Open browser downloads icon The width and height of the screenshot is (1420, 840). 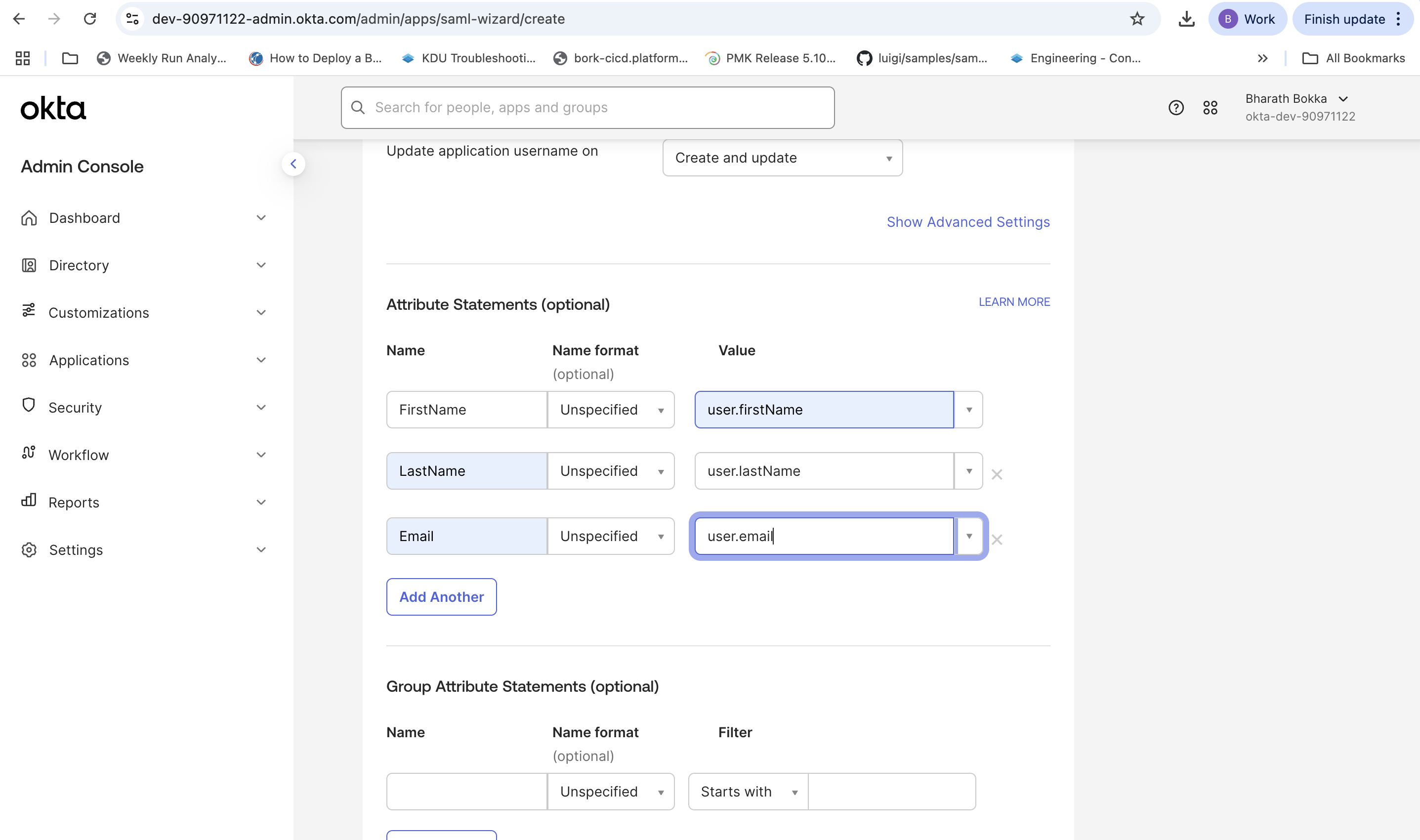coord(1186,19)
